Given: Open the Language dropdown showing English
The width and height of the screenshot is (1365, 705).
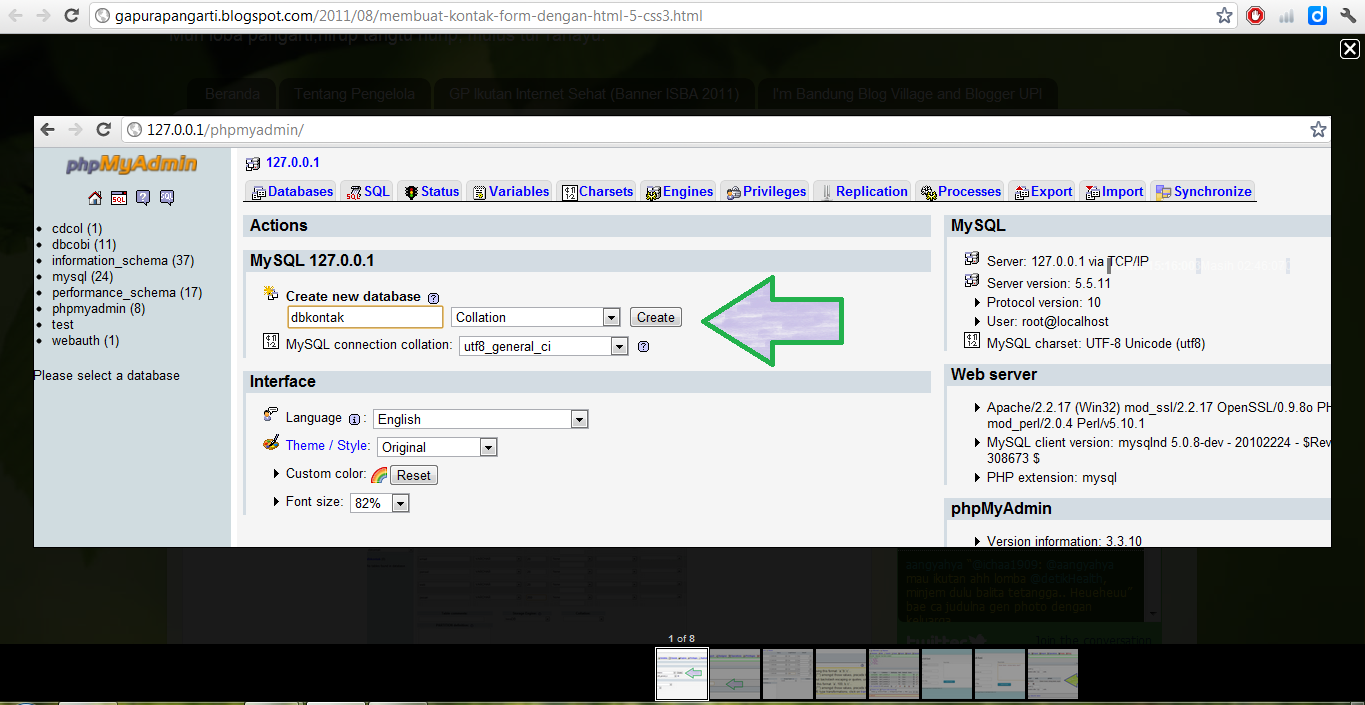Looking at the screenshot, I should [x=480, y=419].
